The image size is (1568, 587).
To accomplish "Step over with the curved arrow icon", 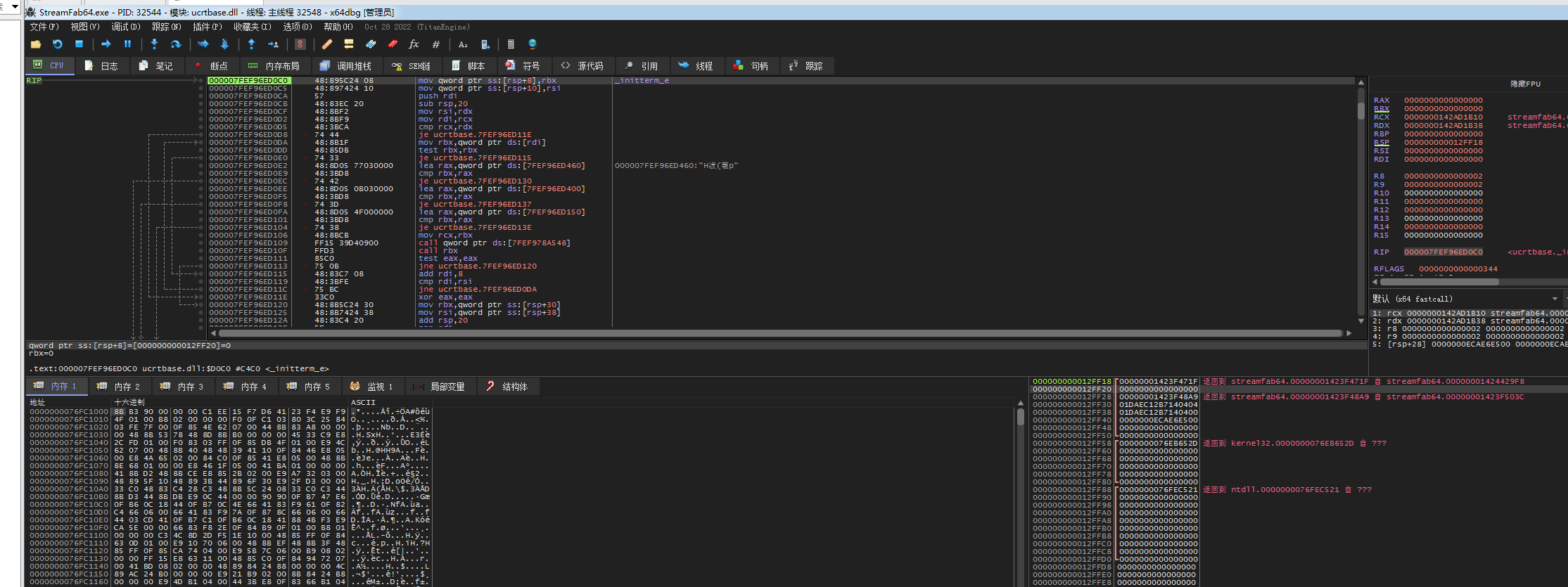I will coord(176,44).
